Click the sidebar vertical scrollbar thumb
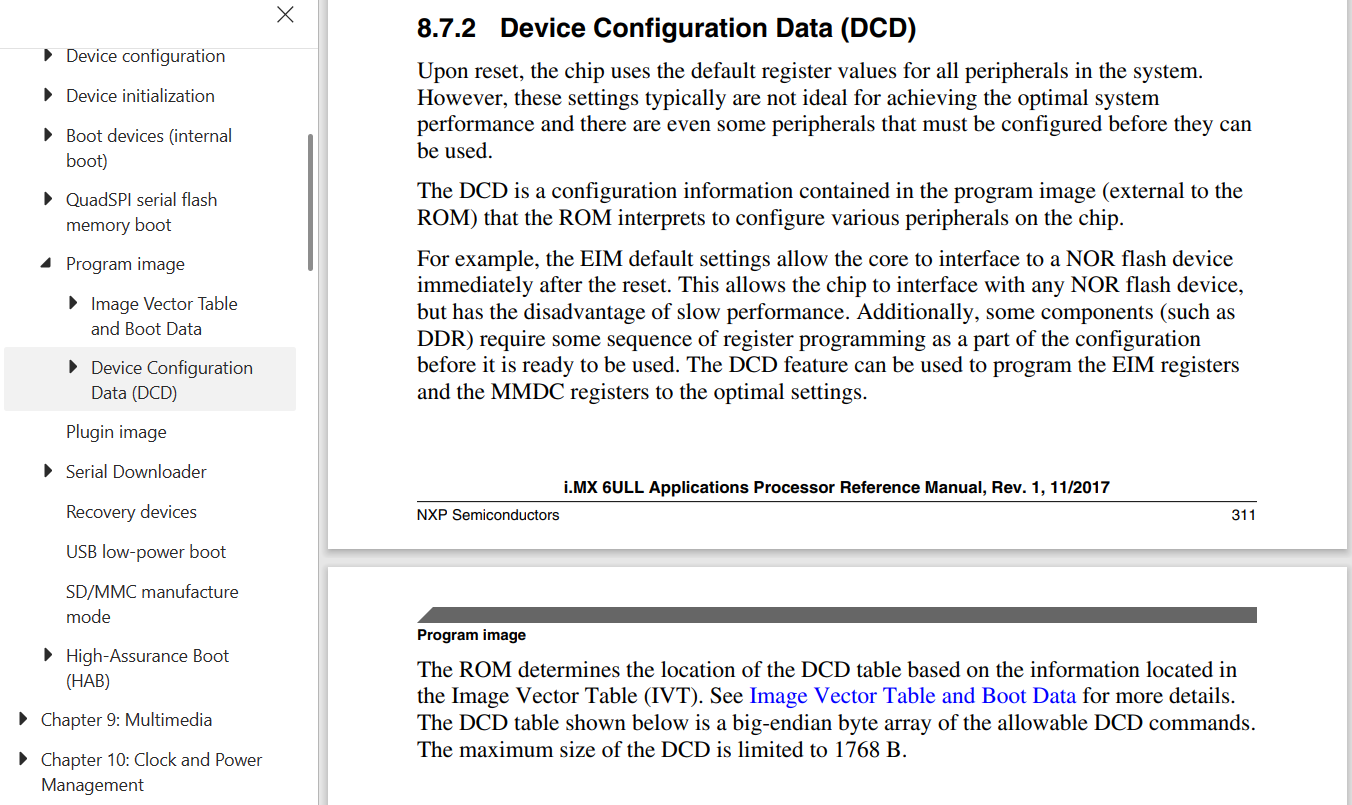The height and width of the screenshot is (805, 1352). (310, 202)
